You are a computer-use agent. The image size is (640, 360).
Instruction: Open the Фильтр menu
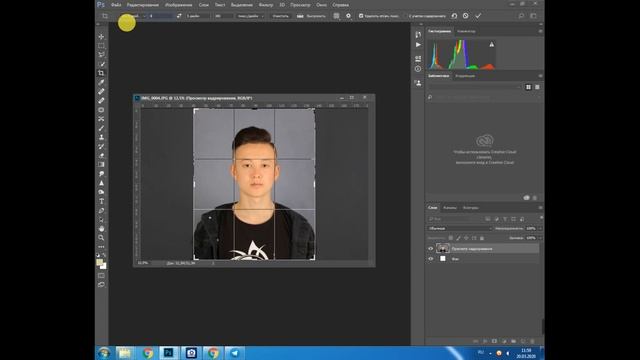pyautogui.click(x=266, y=5)
